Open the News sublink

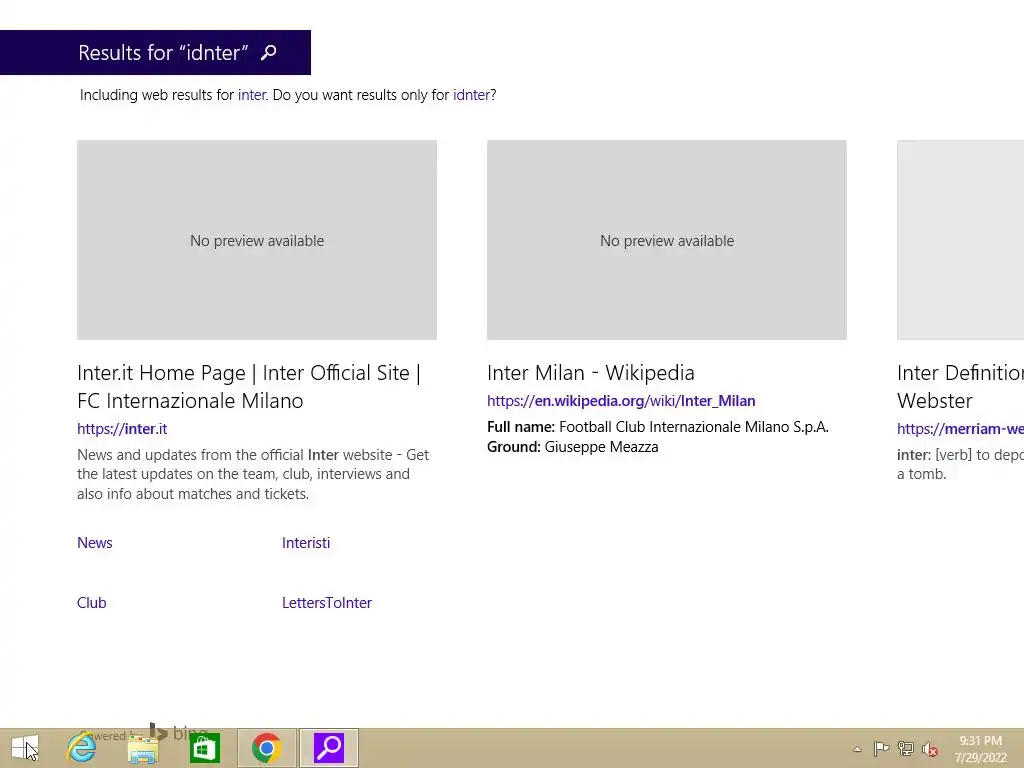coord(95,543)
